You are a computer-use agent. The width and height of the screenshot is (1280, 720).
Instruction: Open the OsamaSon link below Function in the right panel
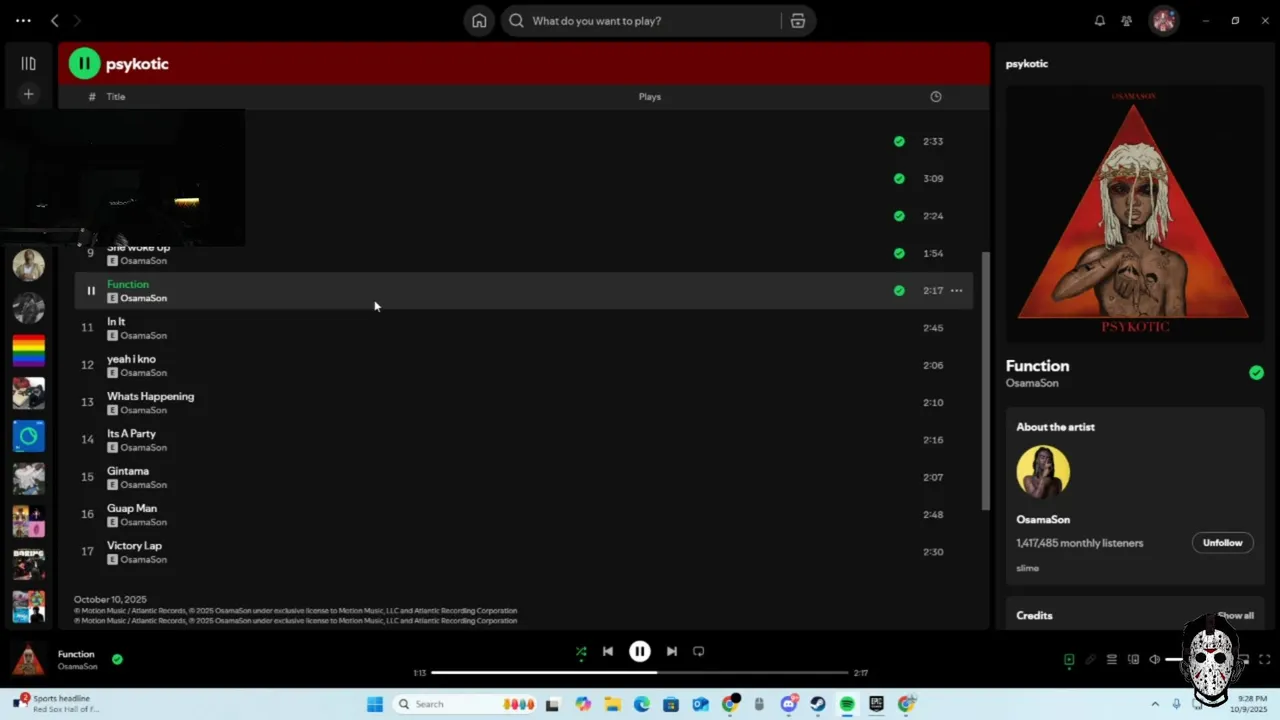[1032, 383]
